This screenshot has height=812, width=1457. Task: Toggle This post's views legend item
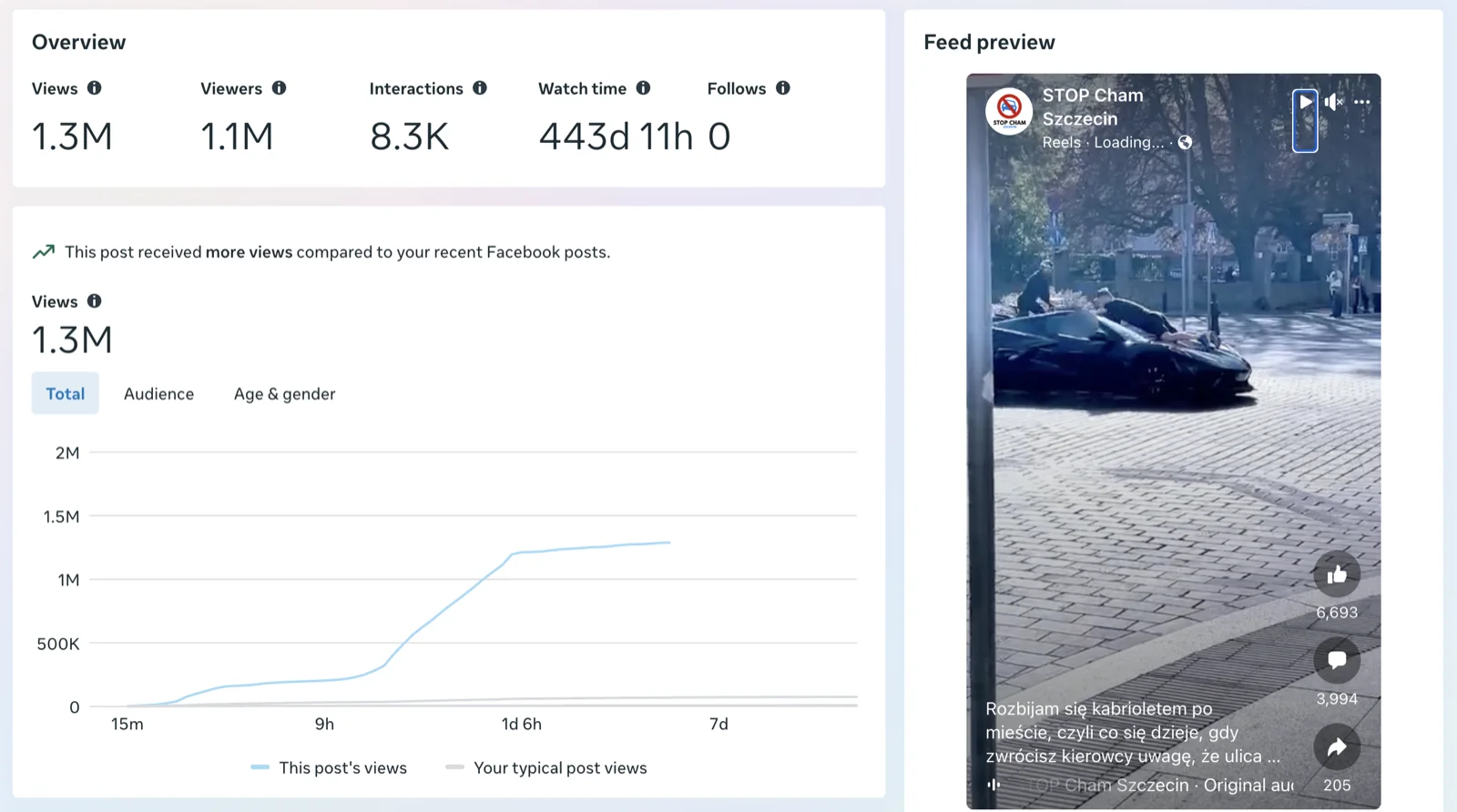[330, 768]
